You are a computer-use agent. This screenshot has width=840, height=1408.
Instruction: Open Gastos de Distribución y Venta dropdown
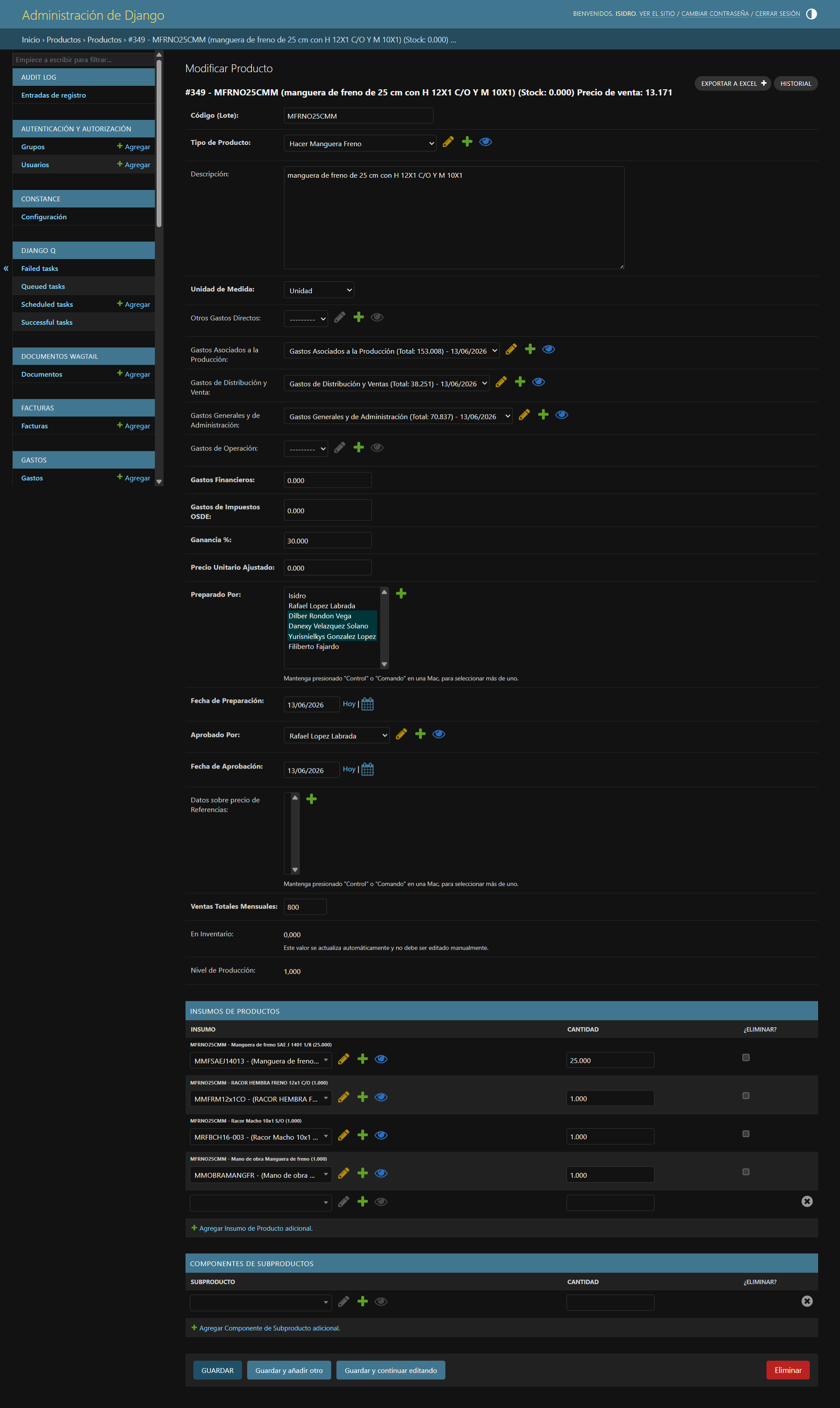pyautogui.click(x=387, y=384)
